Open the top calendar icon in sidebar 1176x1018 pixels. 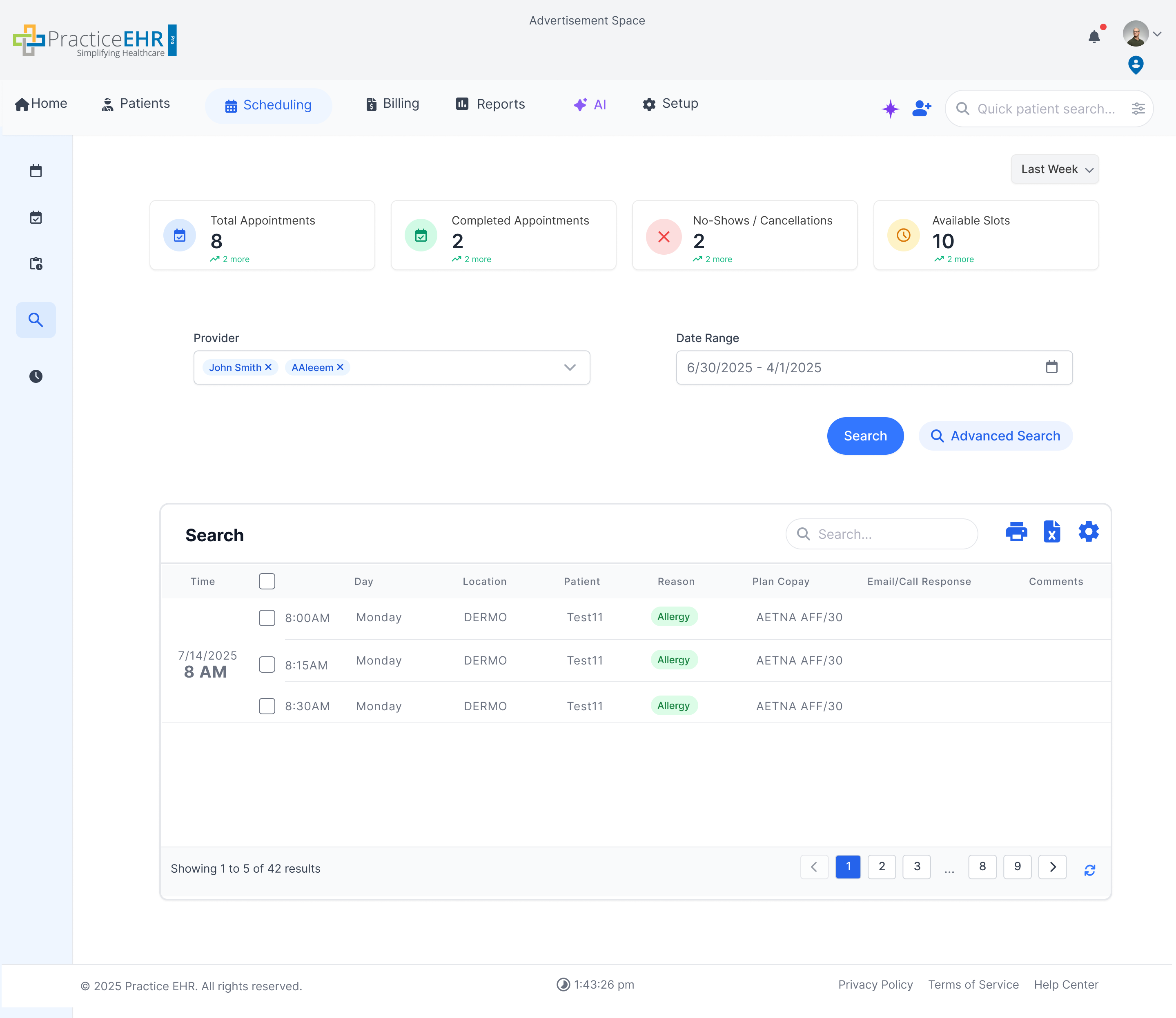pyautogui.click(x=36, y=171)
